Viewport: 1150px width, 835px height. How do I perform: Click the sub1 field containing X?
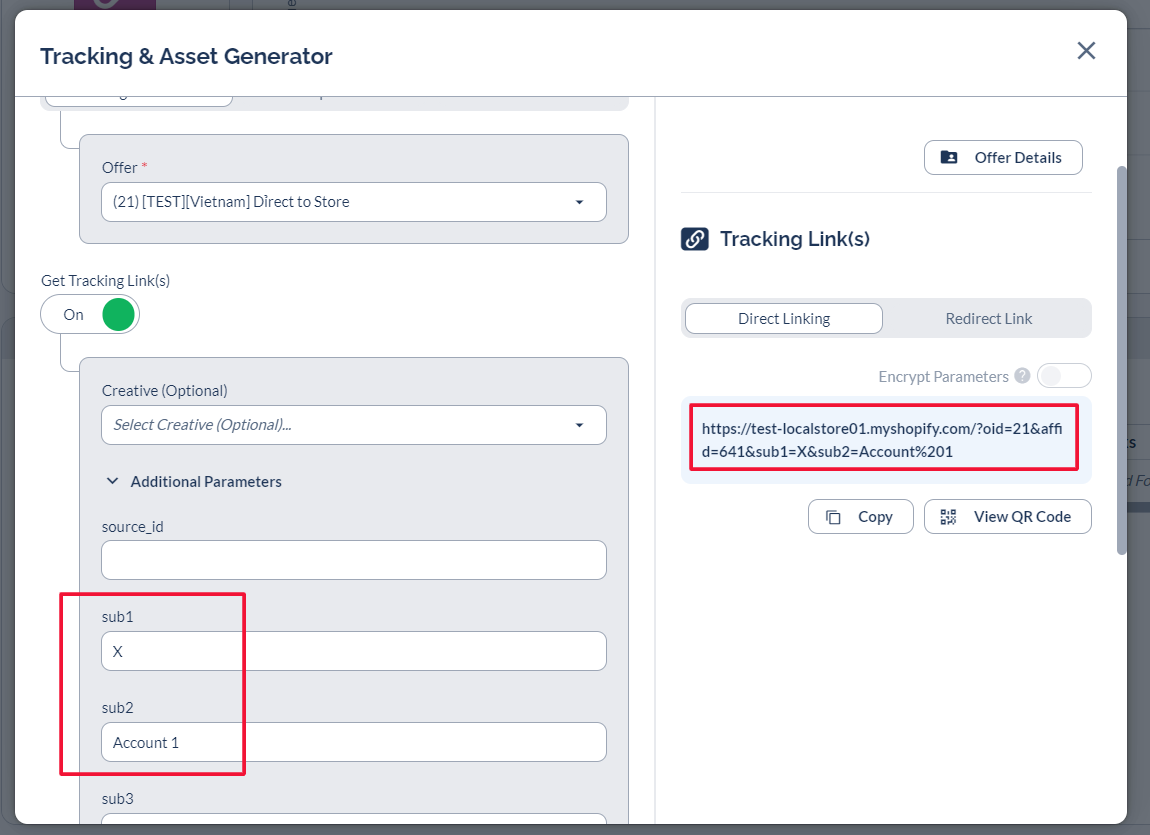(353, 651)
